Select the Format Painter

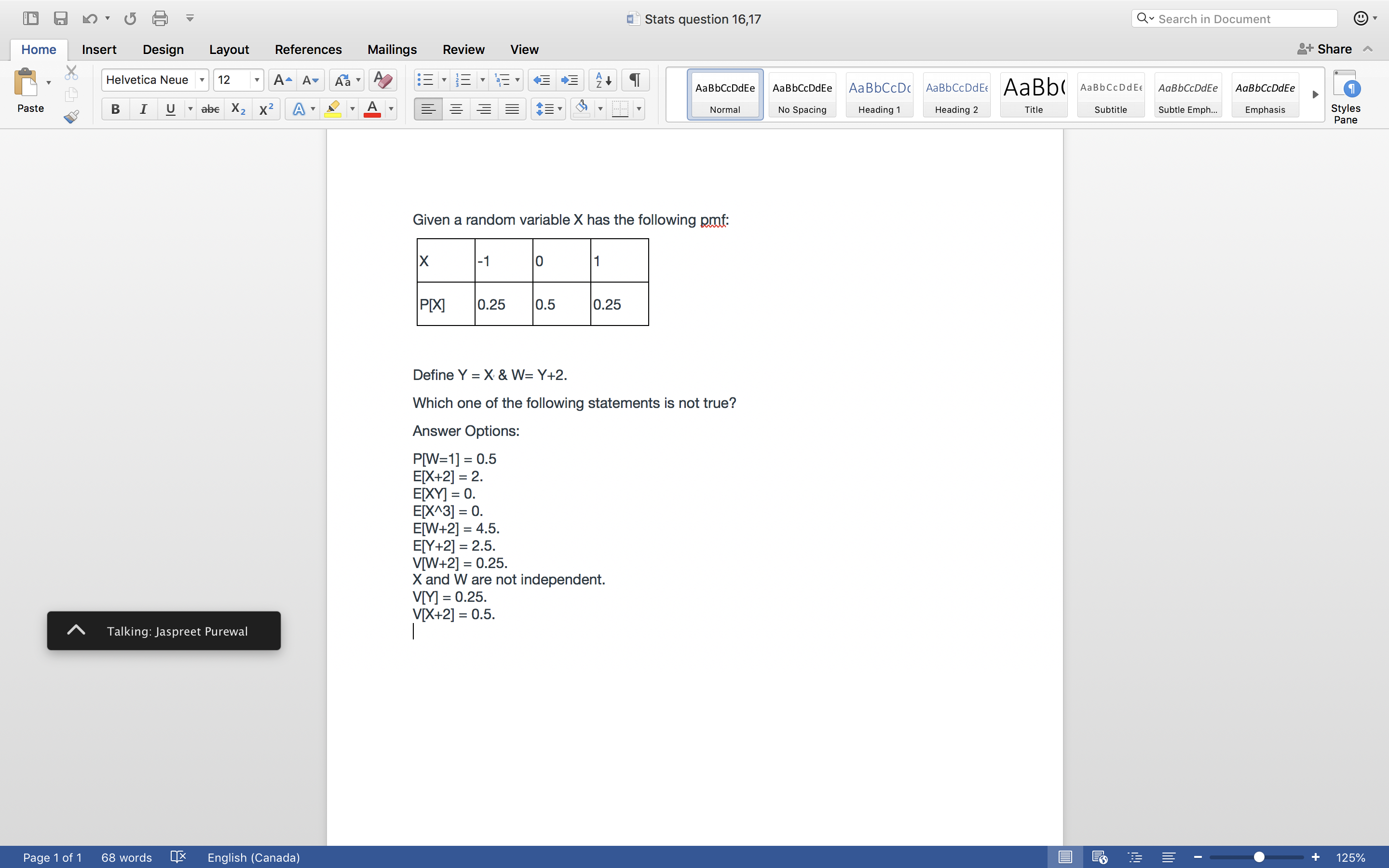pyautogui.click(x=71, y=117)
